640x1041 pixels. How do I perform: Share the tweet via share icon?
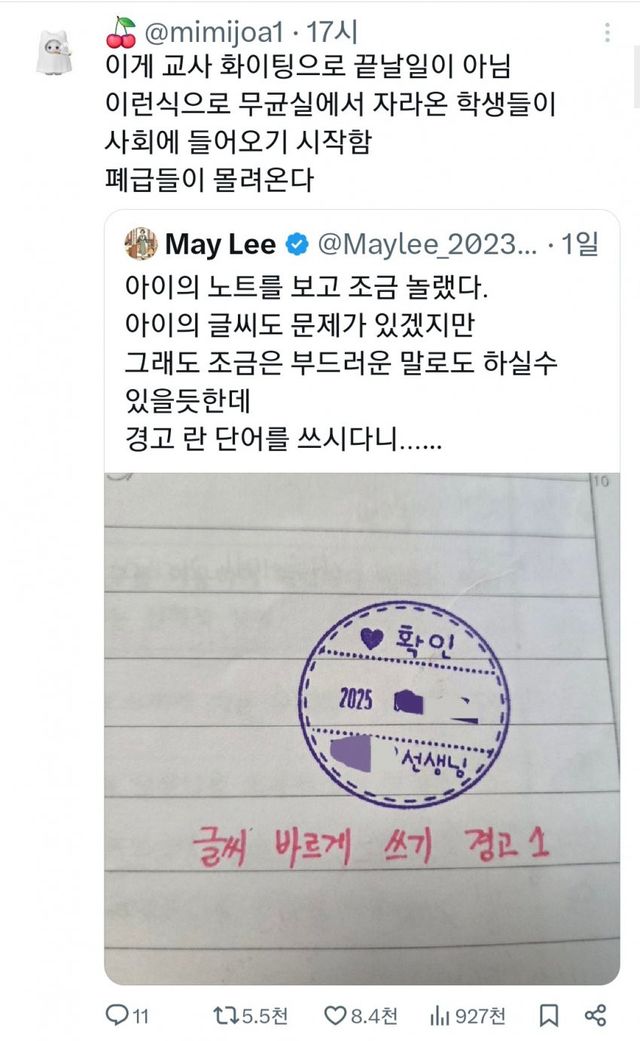(x=595, y=1015)
